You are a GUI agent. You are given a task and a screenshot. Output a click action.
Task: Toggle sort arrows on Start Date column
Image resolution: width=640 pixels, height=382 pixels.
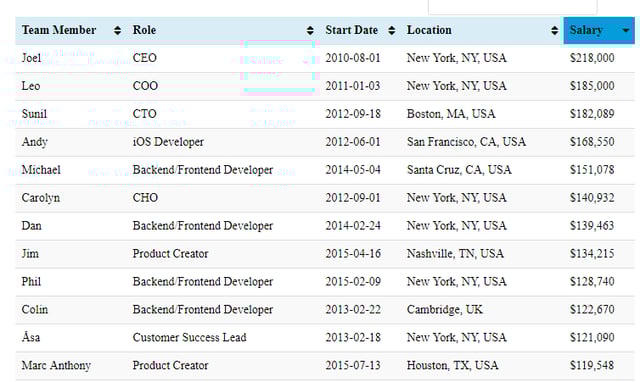[x=392, y=31]
